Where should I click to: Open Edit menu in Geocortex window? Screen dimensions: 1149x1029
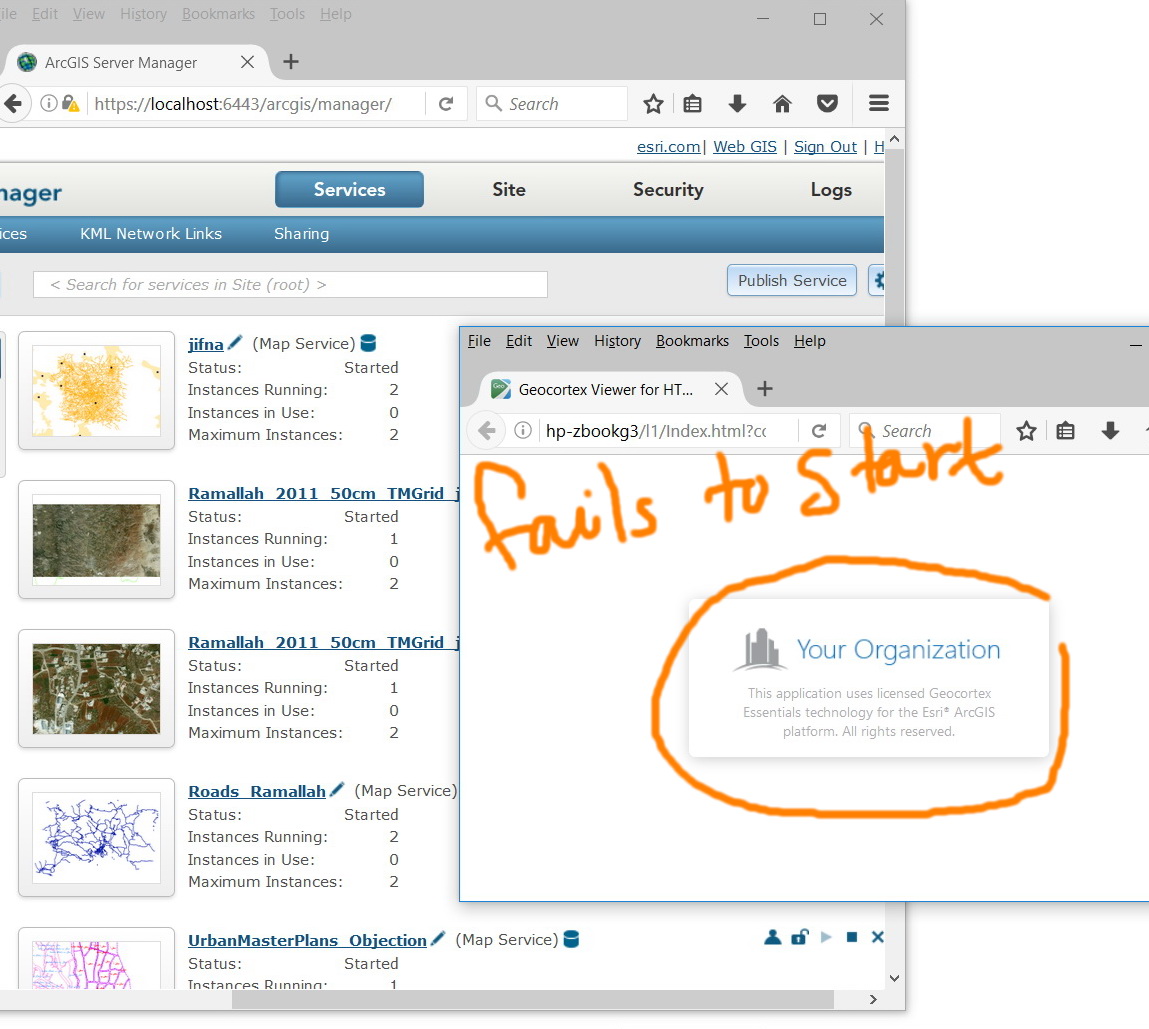coord(519,341)
